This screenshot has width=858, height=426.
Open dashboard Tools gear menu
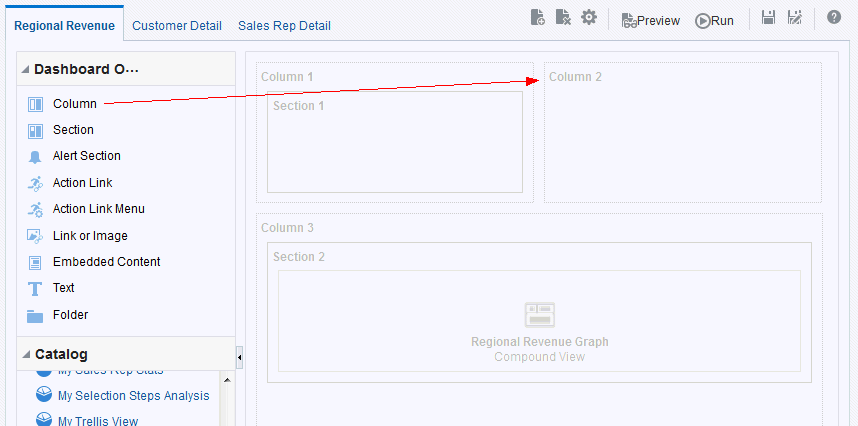[x=589, y=18]
